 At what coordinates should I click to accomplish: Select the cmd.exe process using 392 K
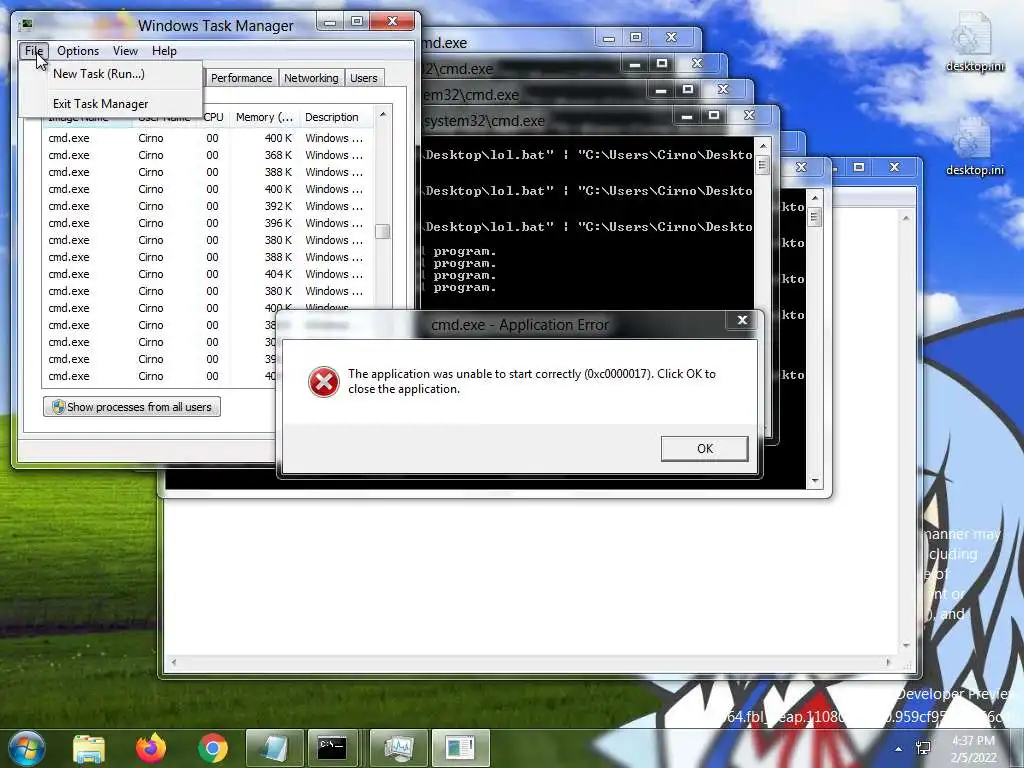click(x=208, y=206)
